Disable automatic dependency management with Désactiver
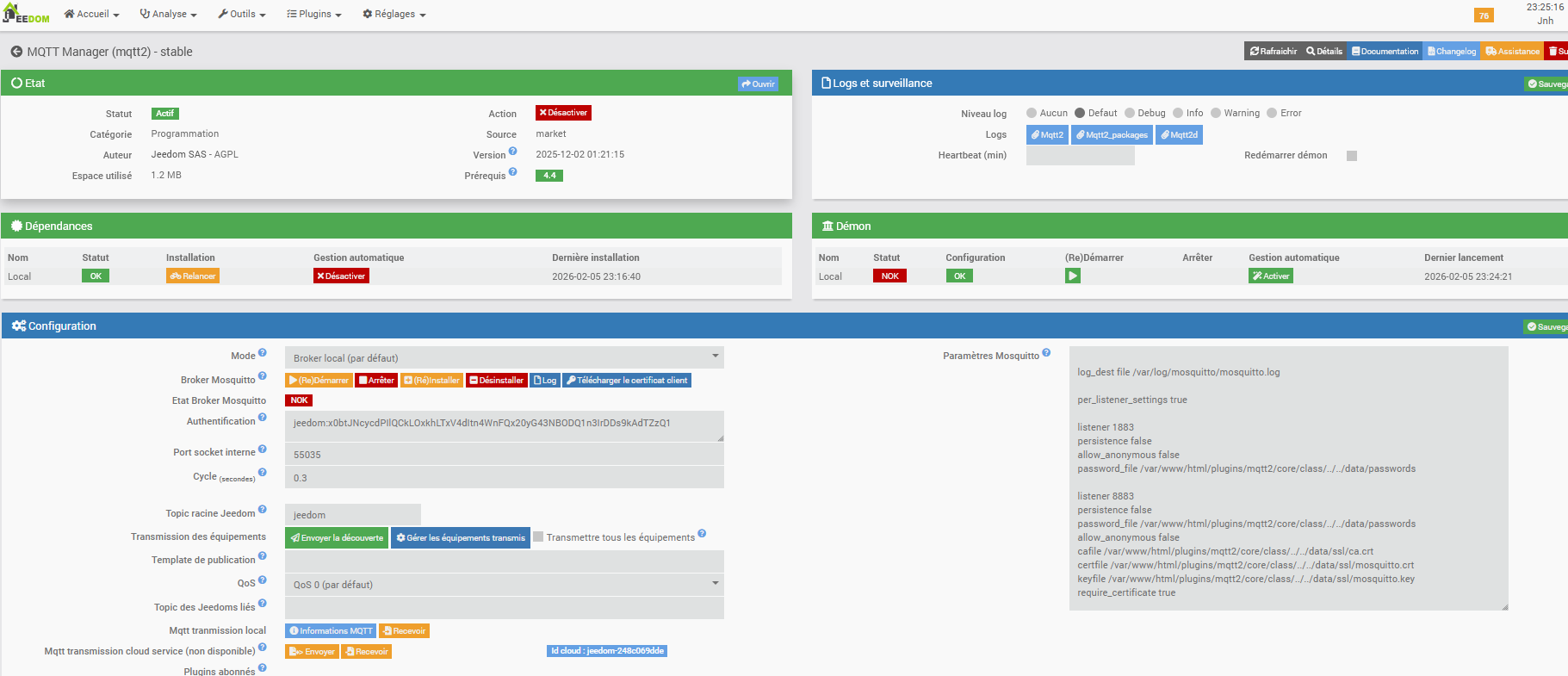1568x676 pixels. tap(341, 276)
